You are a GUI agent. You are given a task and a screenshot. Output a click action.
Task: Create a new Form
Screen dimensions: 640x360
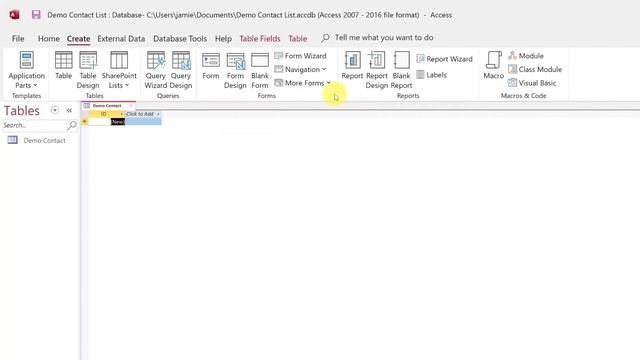tap(211, 66)
